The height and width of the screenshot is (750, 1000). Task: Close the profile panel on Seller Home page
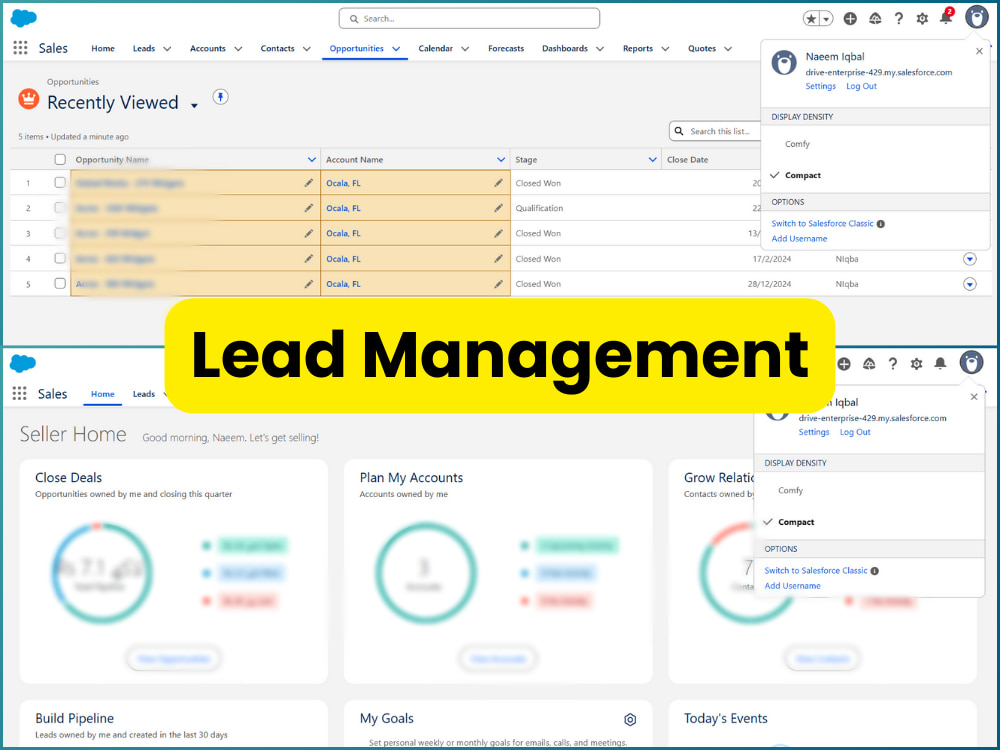974,397
